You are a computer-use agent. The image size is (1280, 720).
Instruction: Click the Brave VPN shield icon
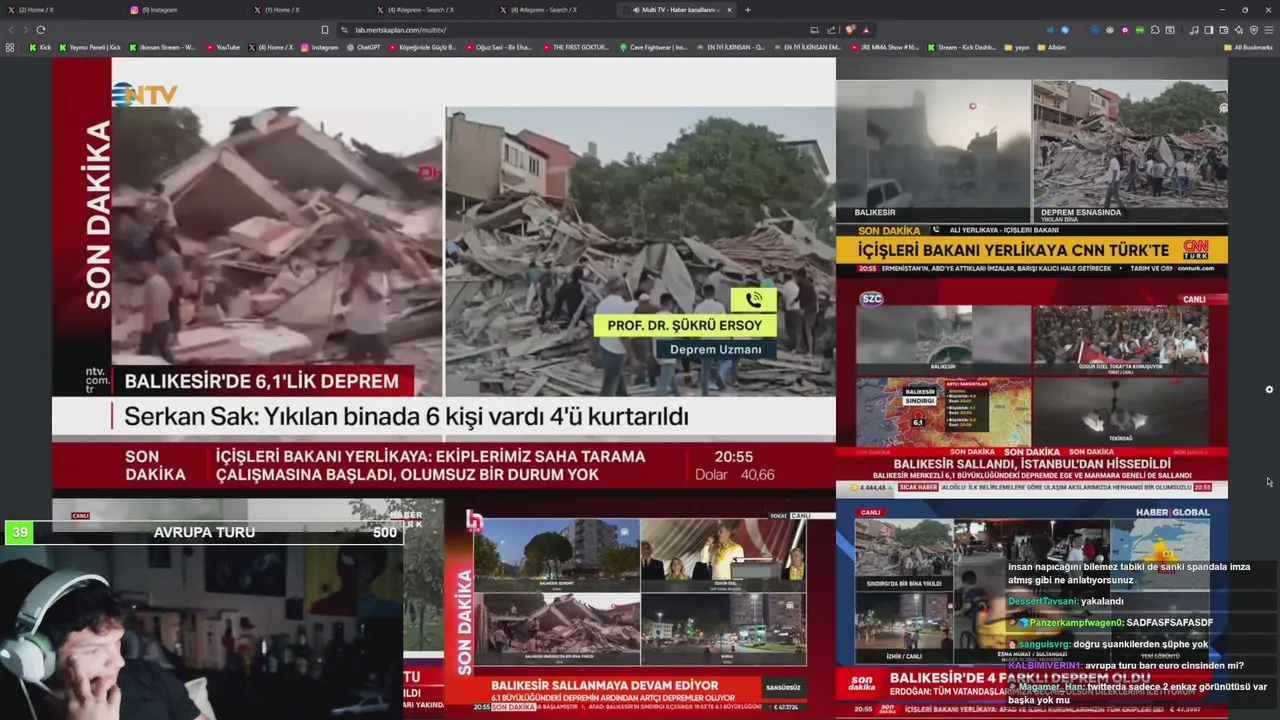[x=1254, y=30]
